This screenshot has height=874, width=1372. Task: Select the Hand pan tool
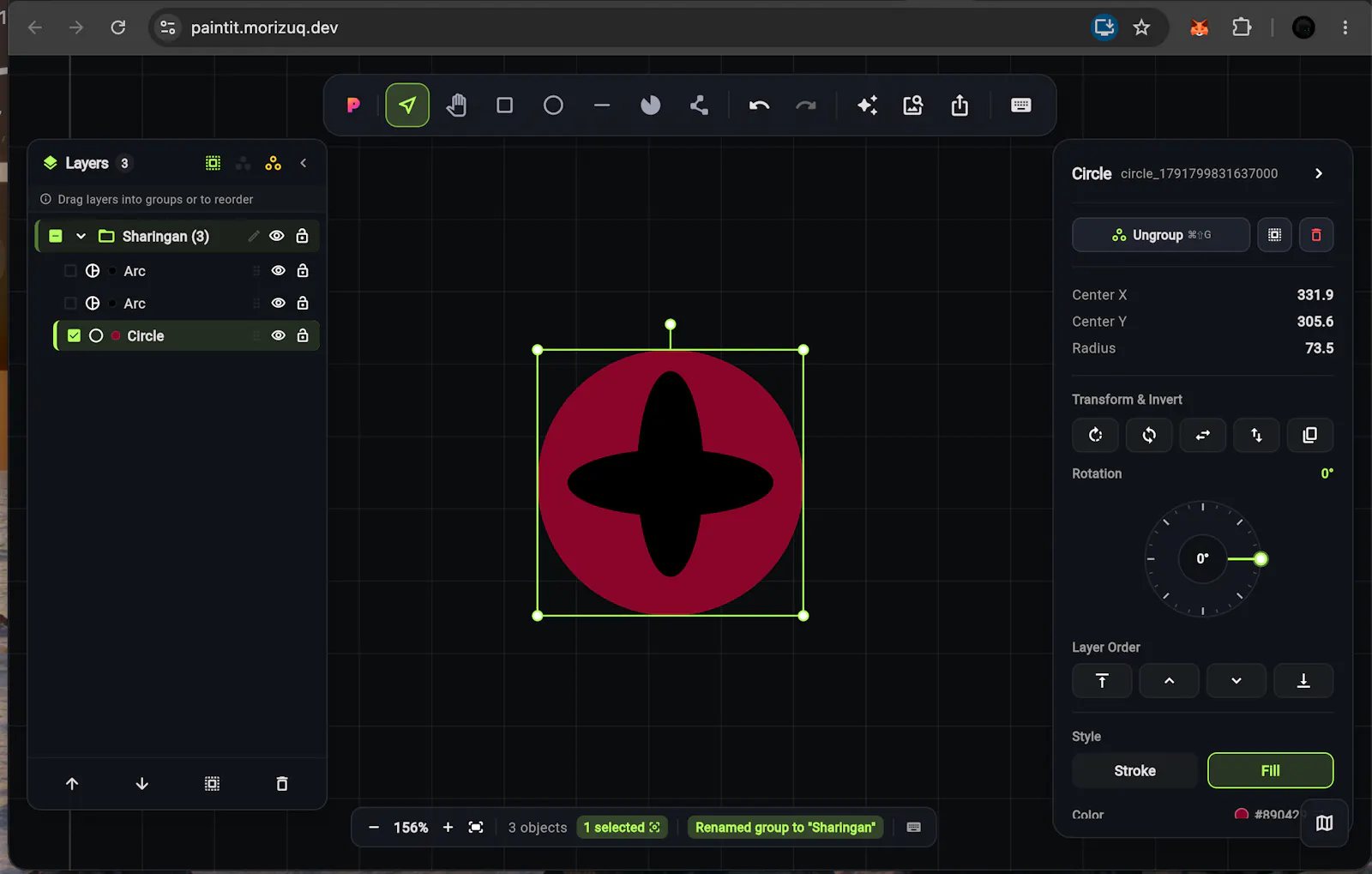click(456, 105)
